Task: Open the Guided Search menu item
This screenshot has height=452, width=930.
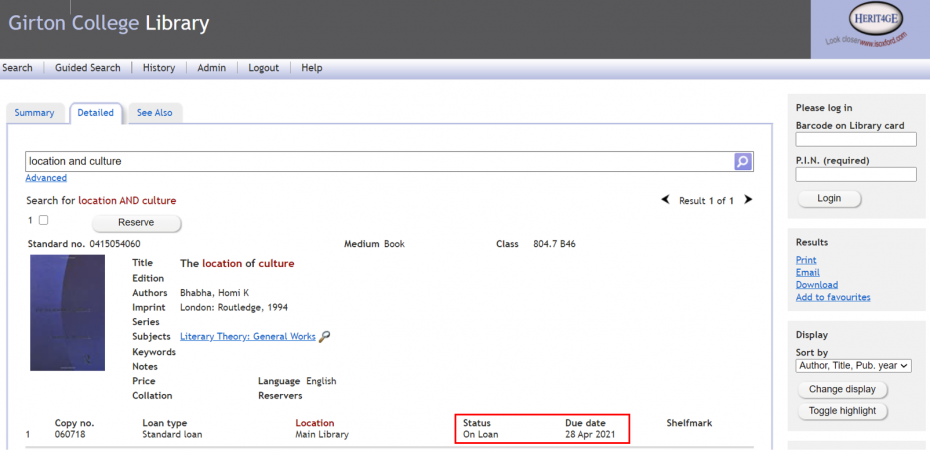Action: [88, 68]
